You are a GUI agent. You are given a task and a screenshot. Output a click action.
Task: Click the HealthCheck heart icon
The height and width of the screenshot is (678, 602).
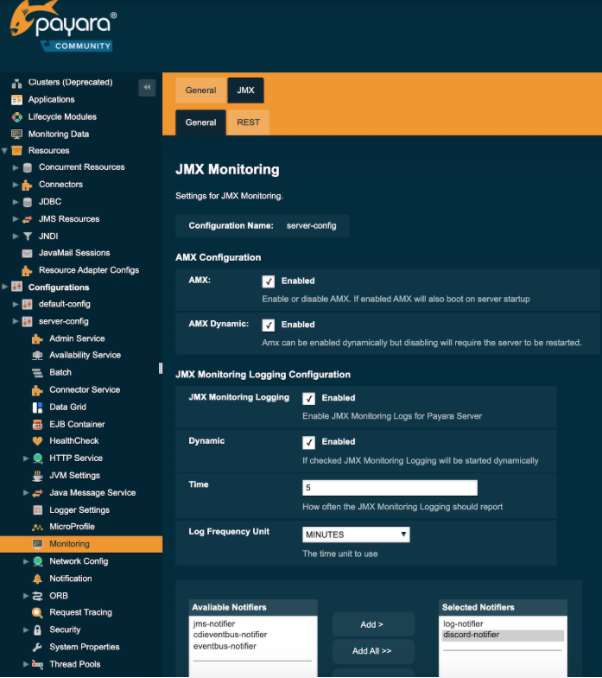[38, 441]
